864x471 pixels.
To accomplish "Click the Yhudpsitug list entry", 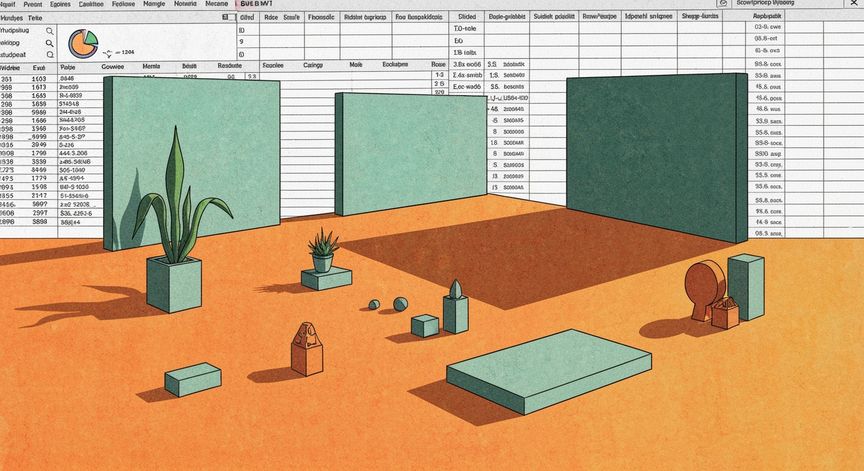I will click(14, 31).
